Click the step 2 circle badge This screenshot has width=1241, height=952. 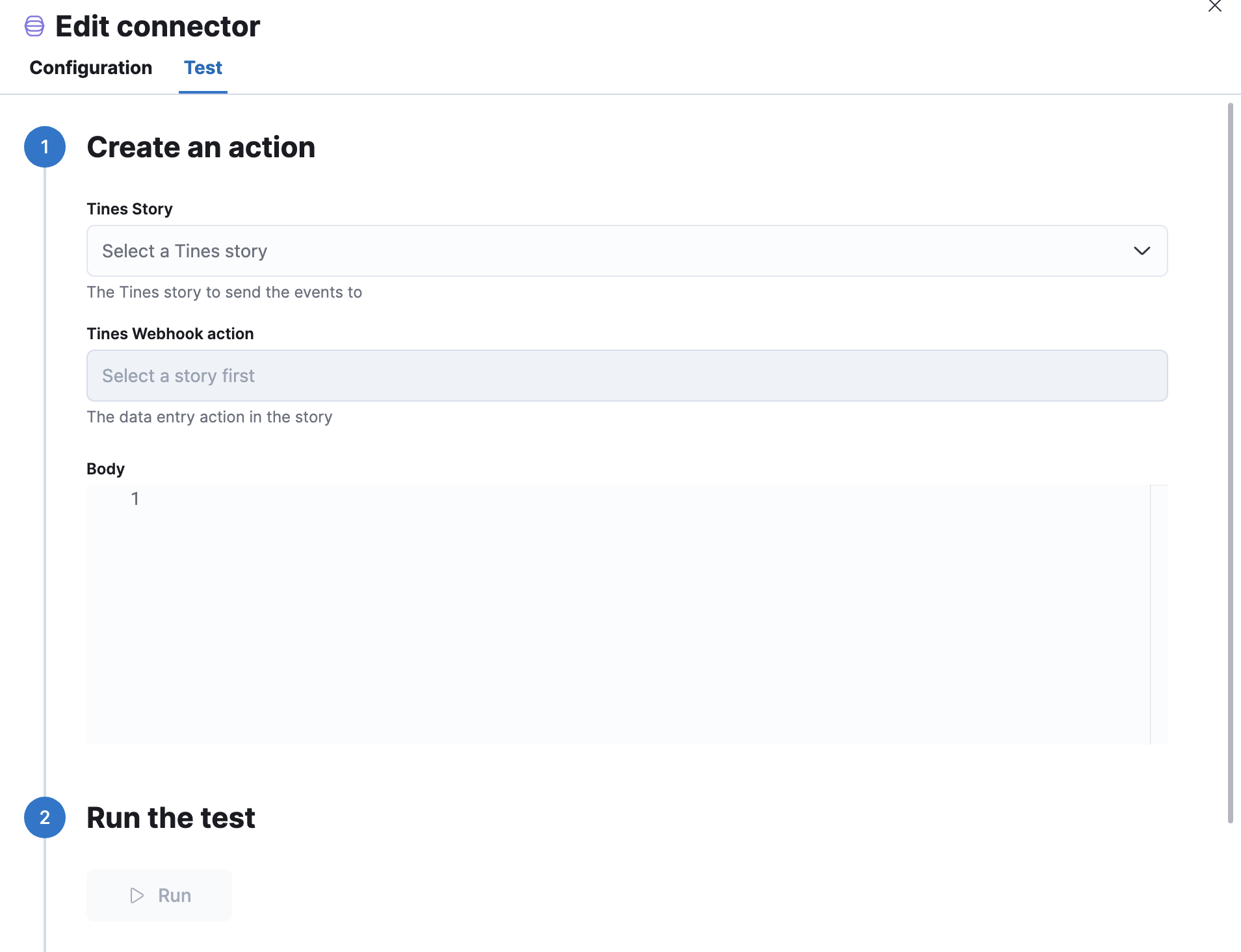(45, 817)
